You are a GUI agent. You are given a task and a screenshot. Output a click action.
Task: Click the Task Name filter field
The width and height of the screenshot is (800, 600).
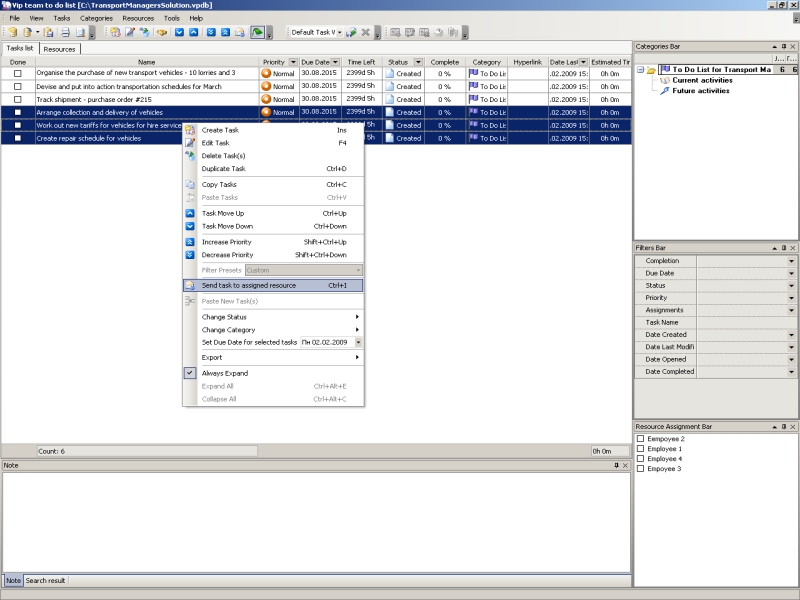[x=745, y=323]
